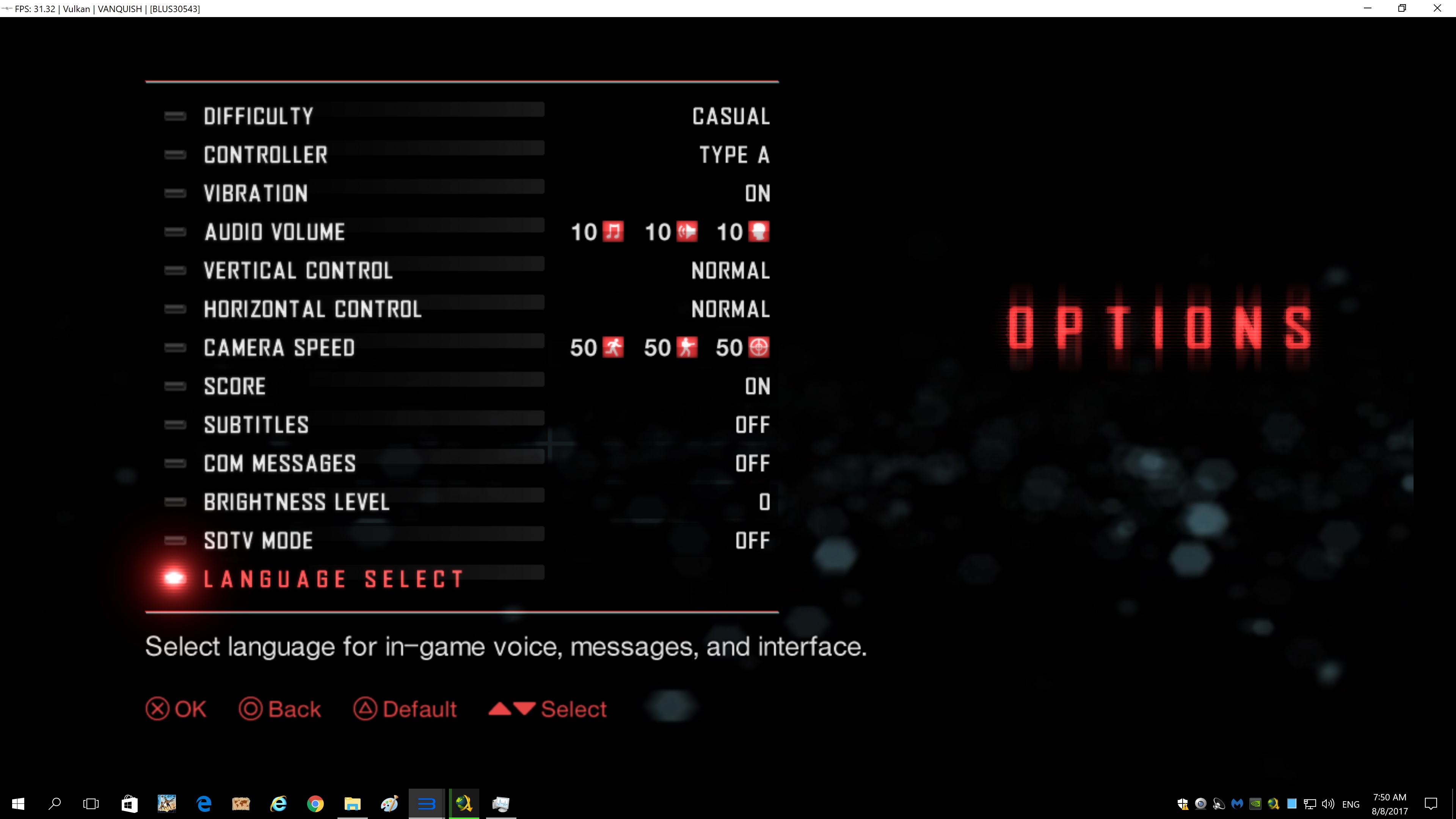1456x819 pixels.
Task: Select the Language Select menu item
Action: point(334,579)
